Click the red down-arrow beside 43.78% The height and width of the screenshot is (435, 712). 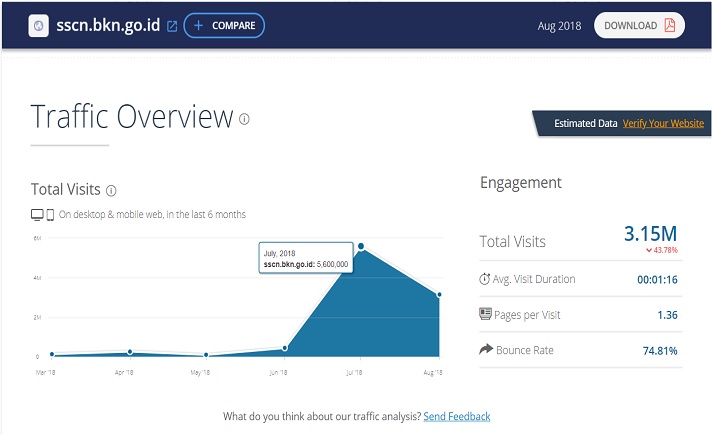coord(649,250)
